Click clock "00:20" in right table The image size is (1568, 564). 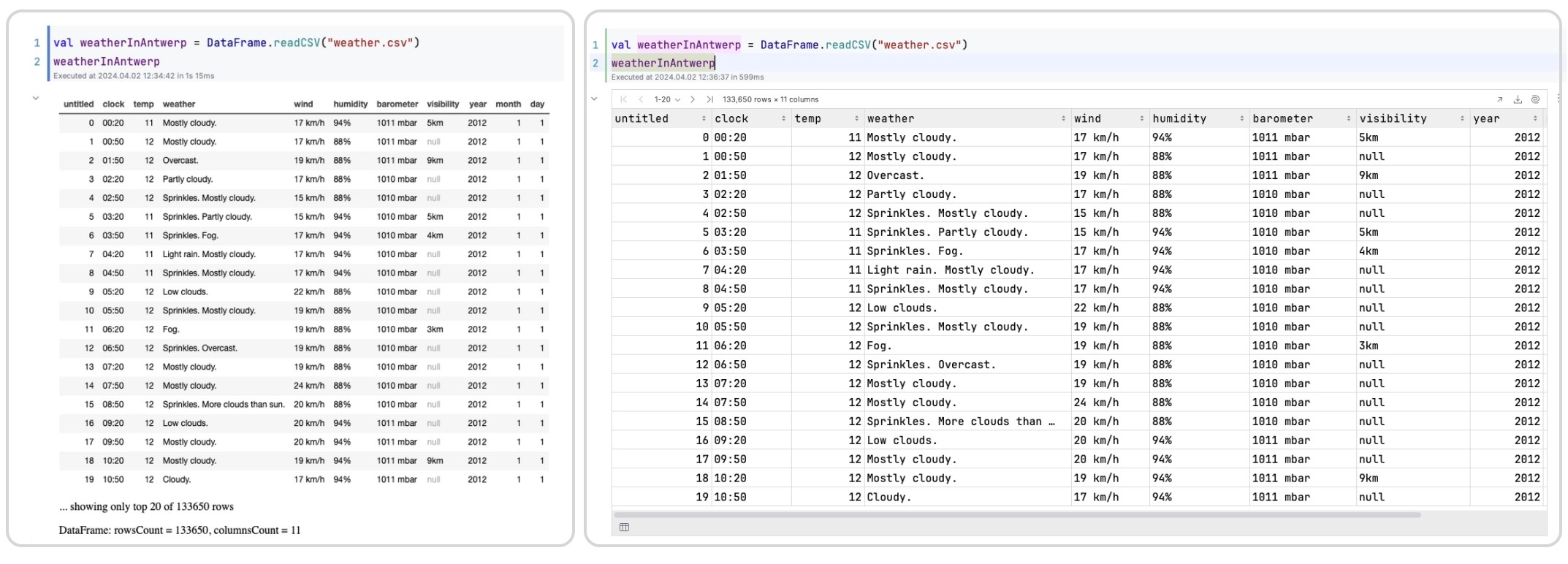730,137
